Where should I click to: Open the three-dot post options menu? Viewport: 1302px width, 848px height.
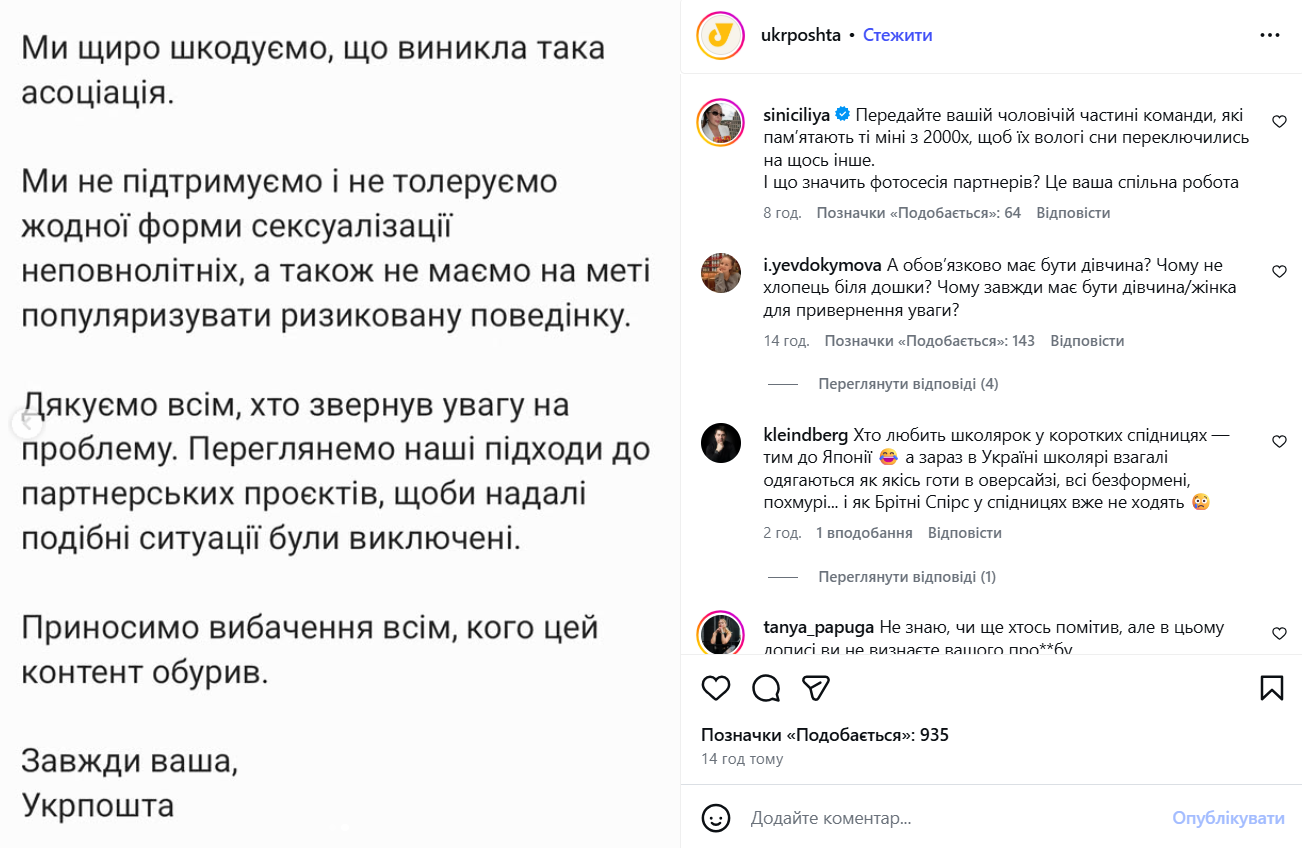coord(1270,35)
